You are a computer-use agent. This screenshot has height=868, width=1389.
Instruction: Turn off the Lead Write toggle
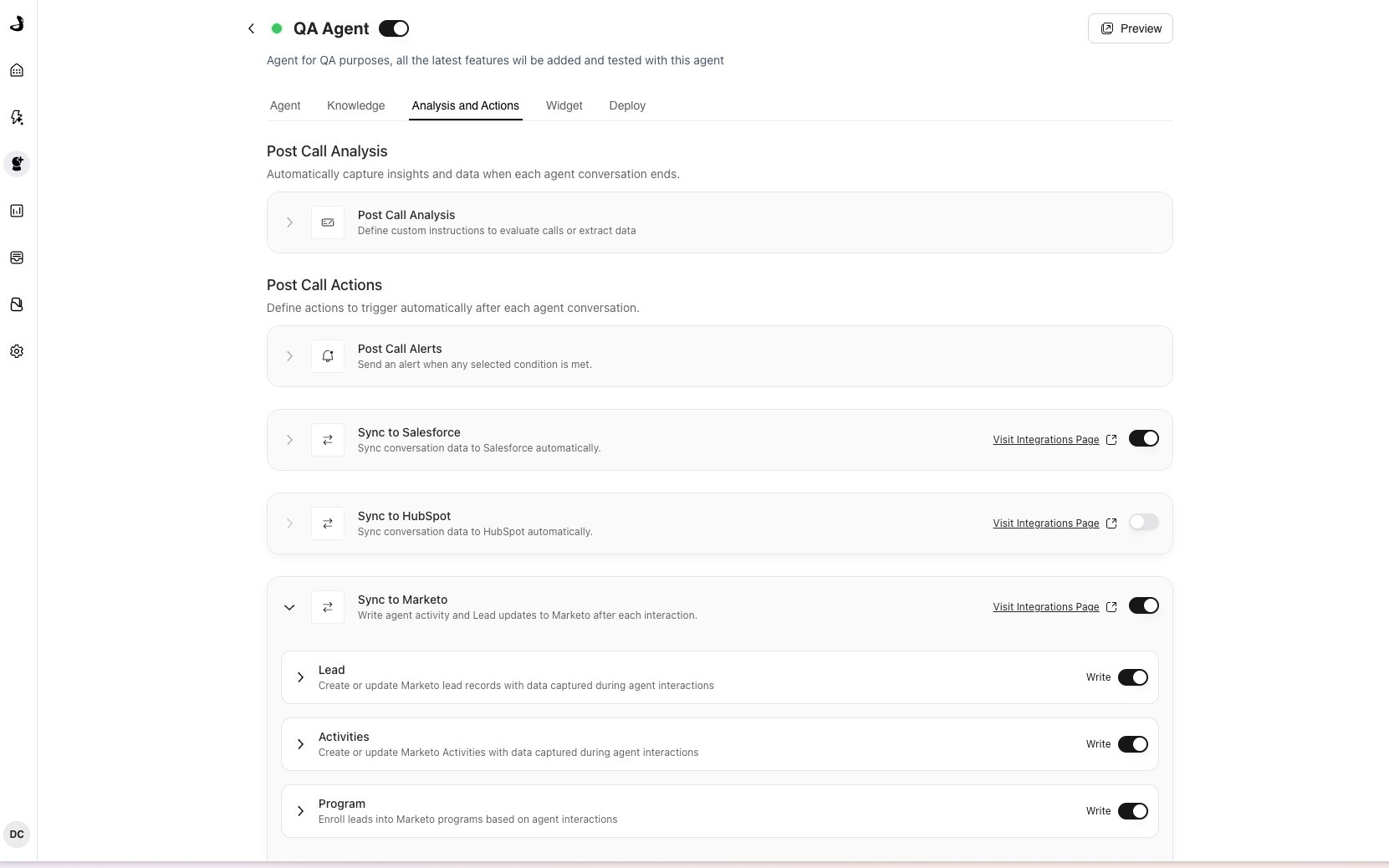click(x=1133, y=677)
